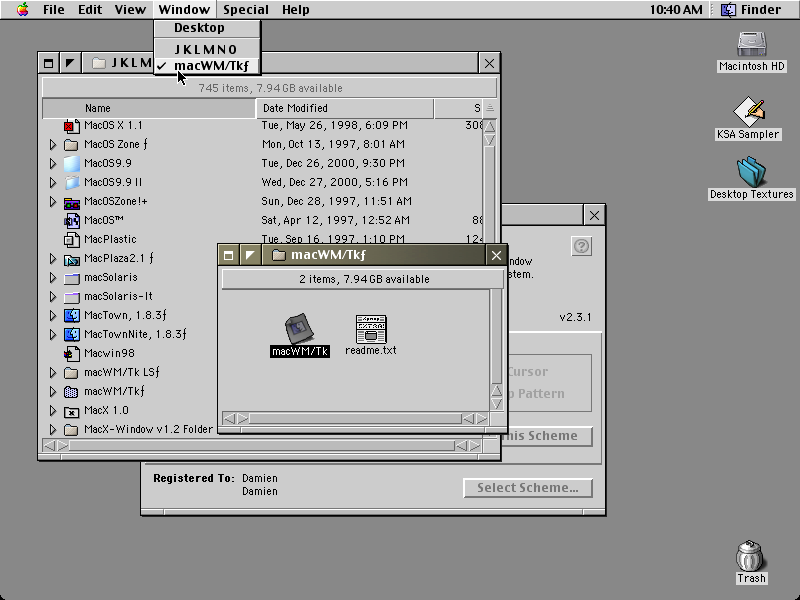The width and height of the screenshot is (800, 600).
Task: Choose Desktop from the Window menu
Action: pos(207,28)
